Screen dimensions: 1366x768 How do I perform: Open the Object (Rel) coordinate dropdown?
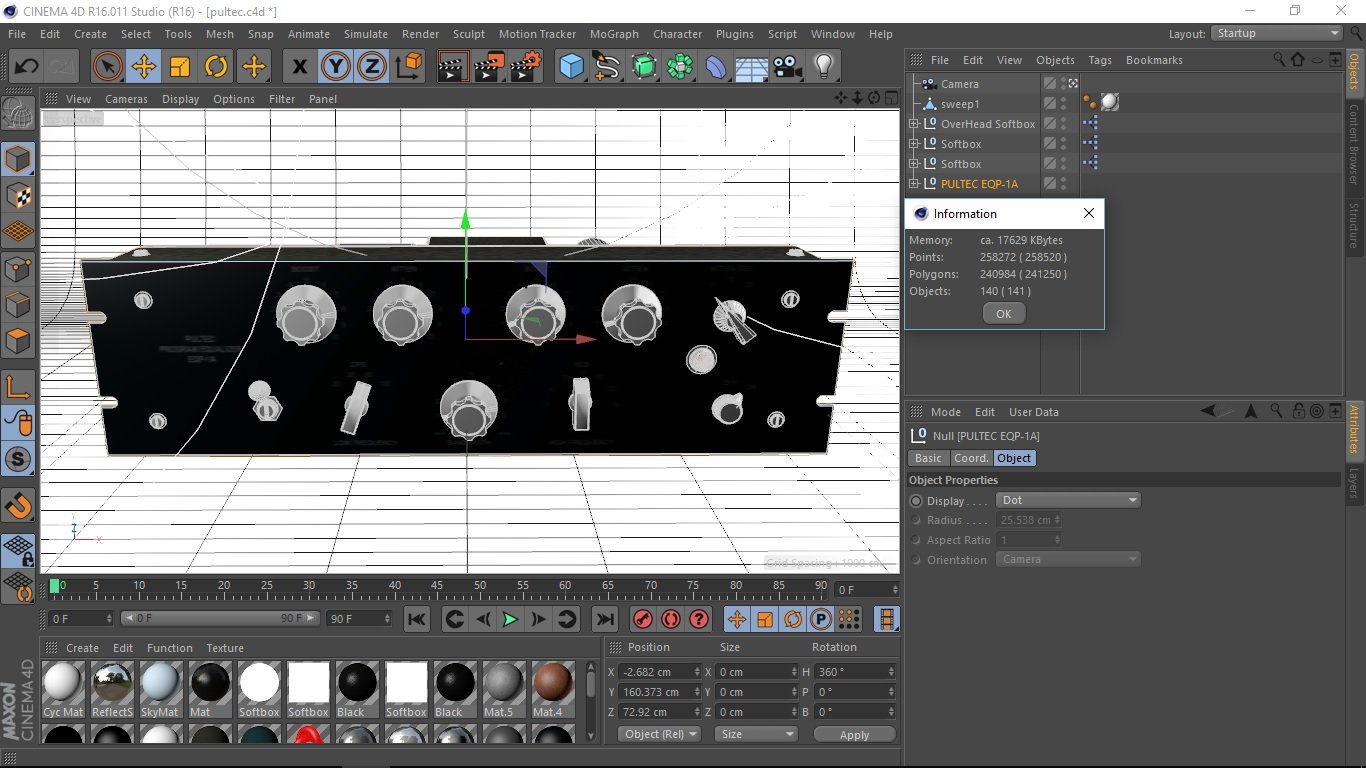660,734
